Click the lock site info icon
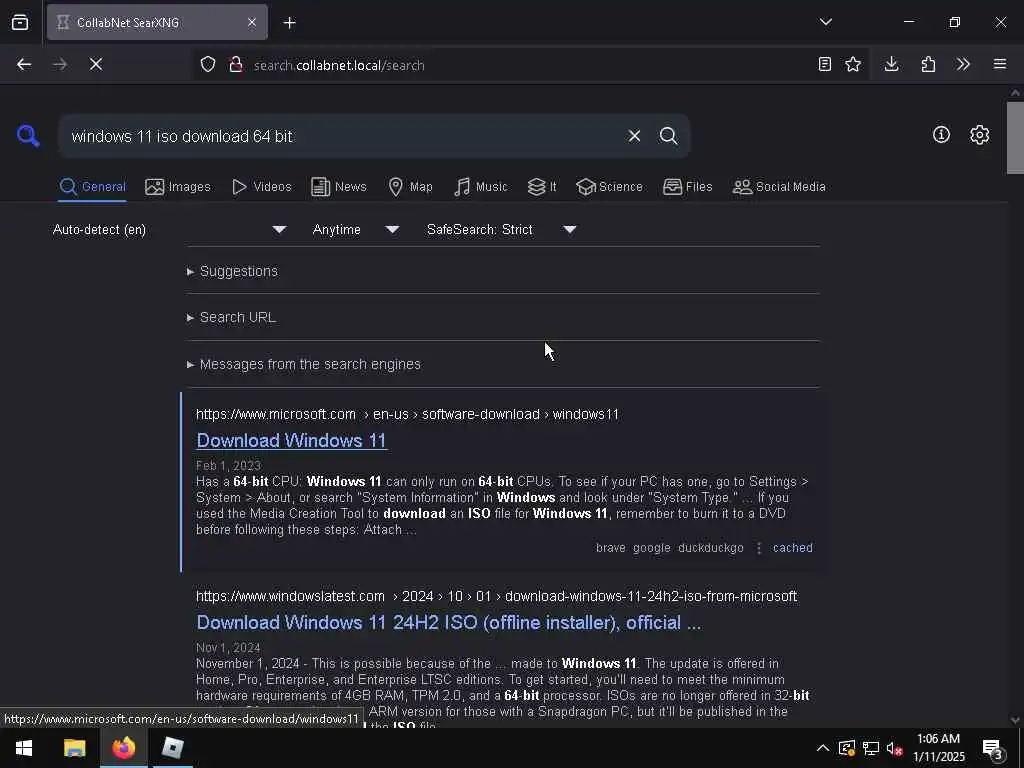This screenshot has width=1024, height=768. click(x=236, y=64)
